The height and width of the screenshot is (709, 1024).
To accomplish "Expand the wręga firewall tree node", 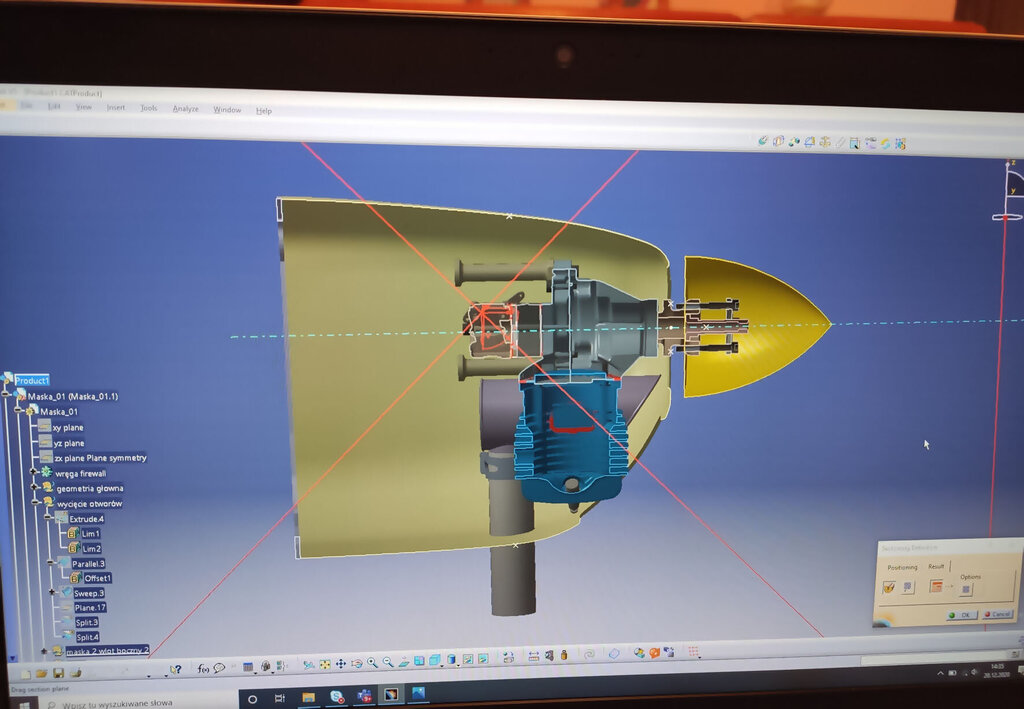I will point(33,472).
